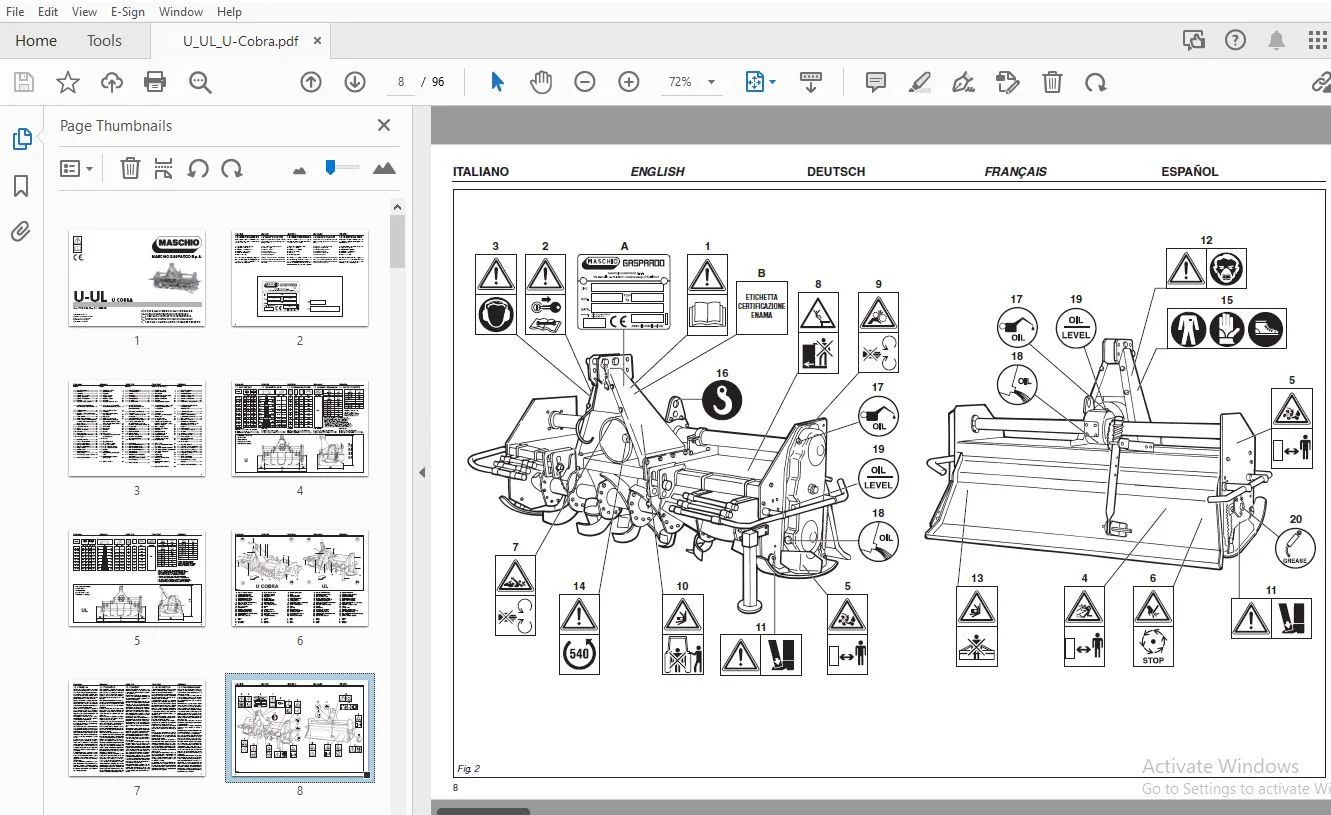Select page 6 thumbnail

(x=300, y=578)
